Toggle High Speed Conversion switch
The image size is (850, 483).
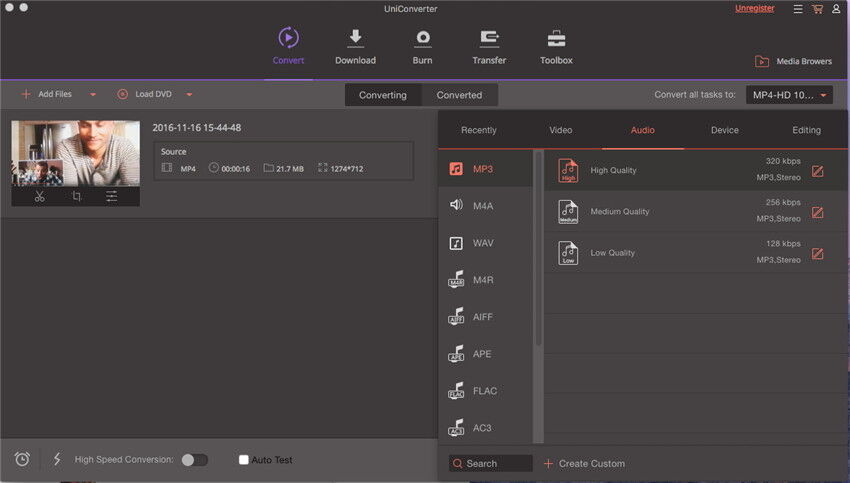pos(195,460)
